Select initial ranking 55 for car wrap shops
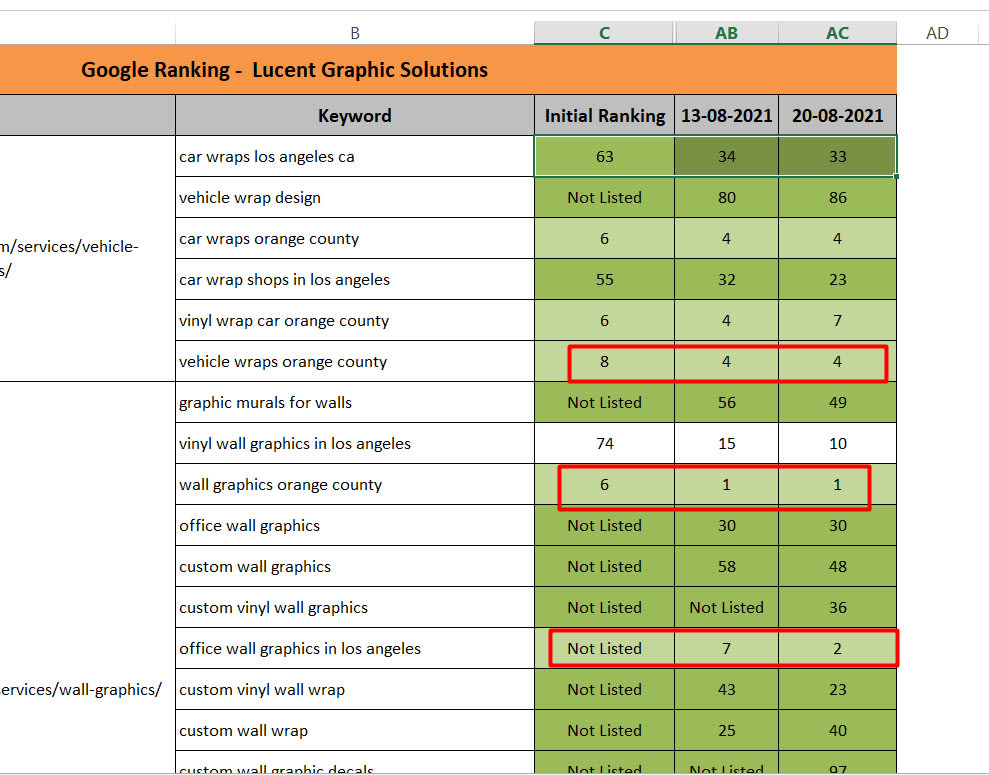The height and width of the screenshot is (775, 989). click(x=604, y=279)
